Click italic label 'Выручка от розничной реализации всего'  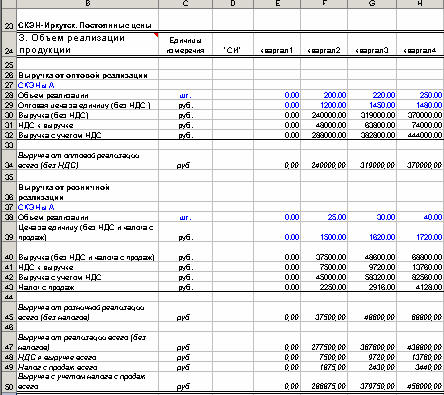(x=81, y=312)
